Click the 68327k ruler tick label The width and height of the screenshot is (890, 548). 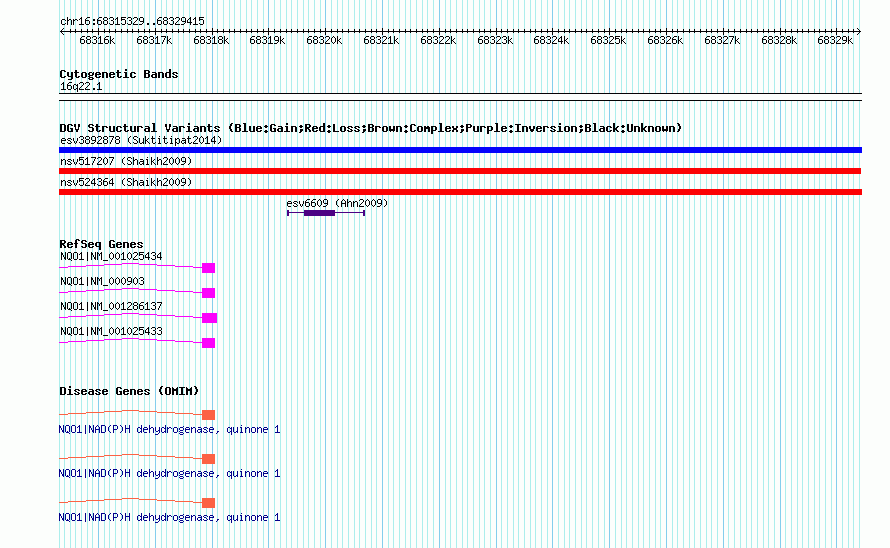[x=722, y=40]
